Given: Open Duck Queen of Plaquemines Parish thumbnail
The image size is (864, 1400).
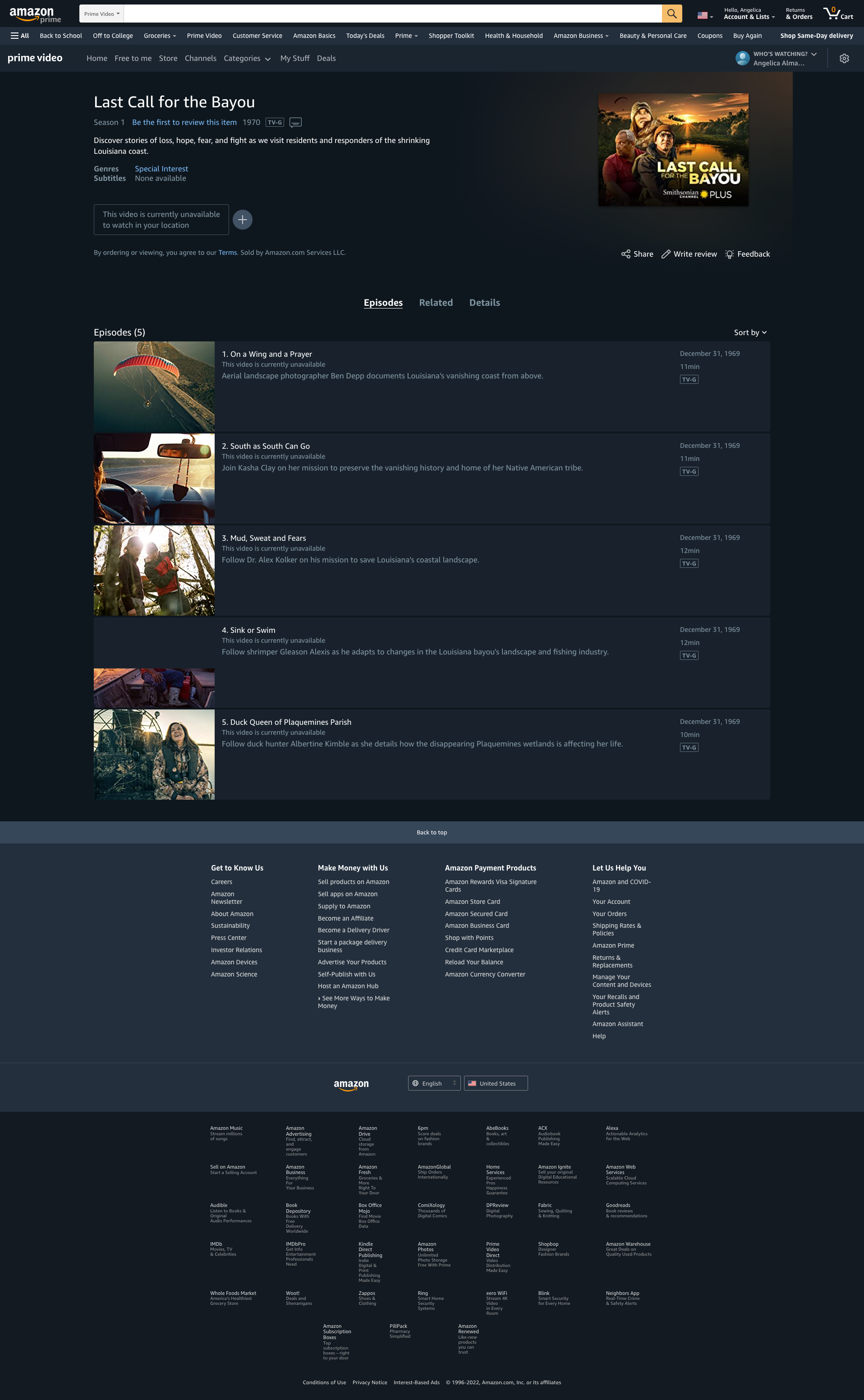Looking at the screenshot, I should [x=154, y=755].
